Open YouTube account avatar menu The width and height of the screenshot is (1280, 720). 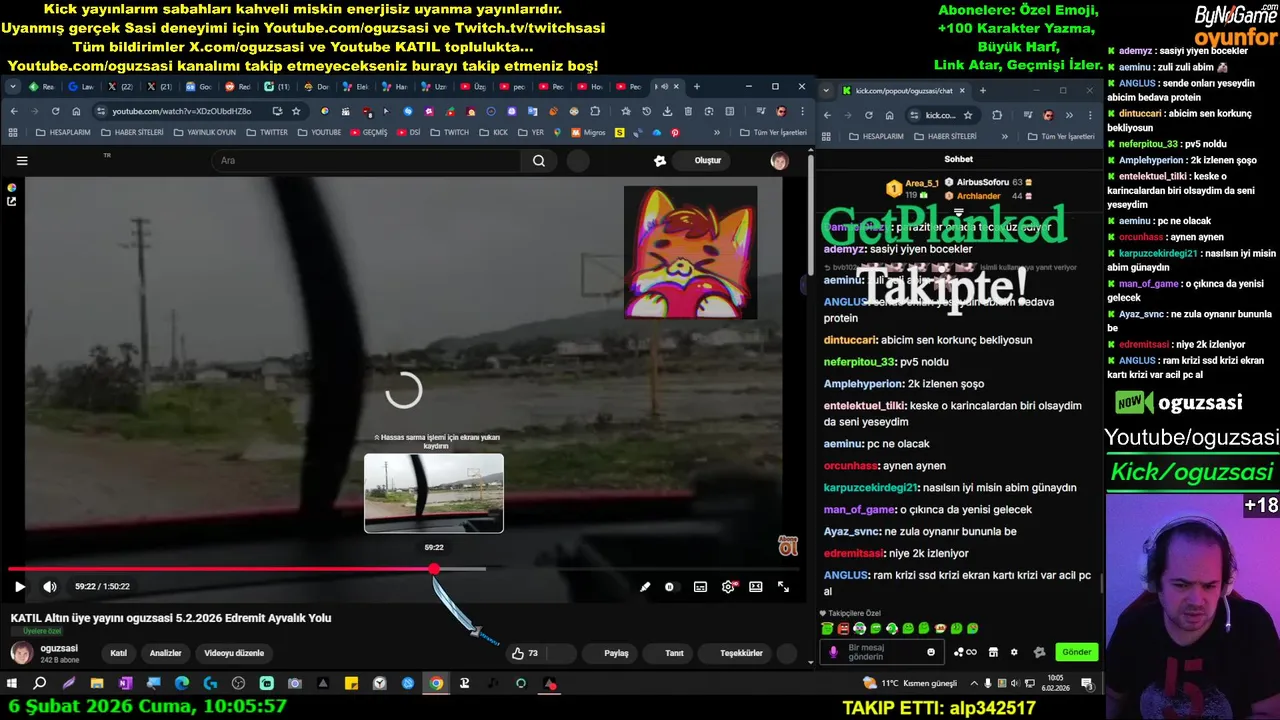pos(779,160)
